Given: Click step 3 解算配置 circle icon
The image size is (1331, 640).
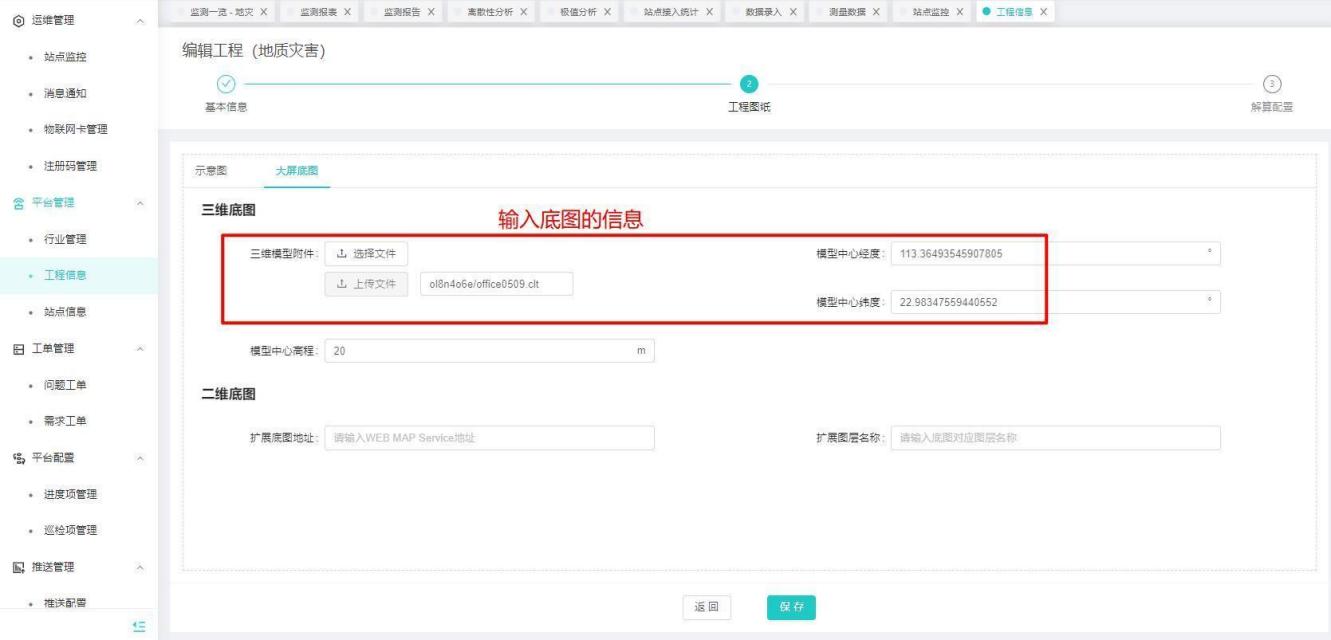Looking at the screenshot, I should (1272, 85).
